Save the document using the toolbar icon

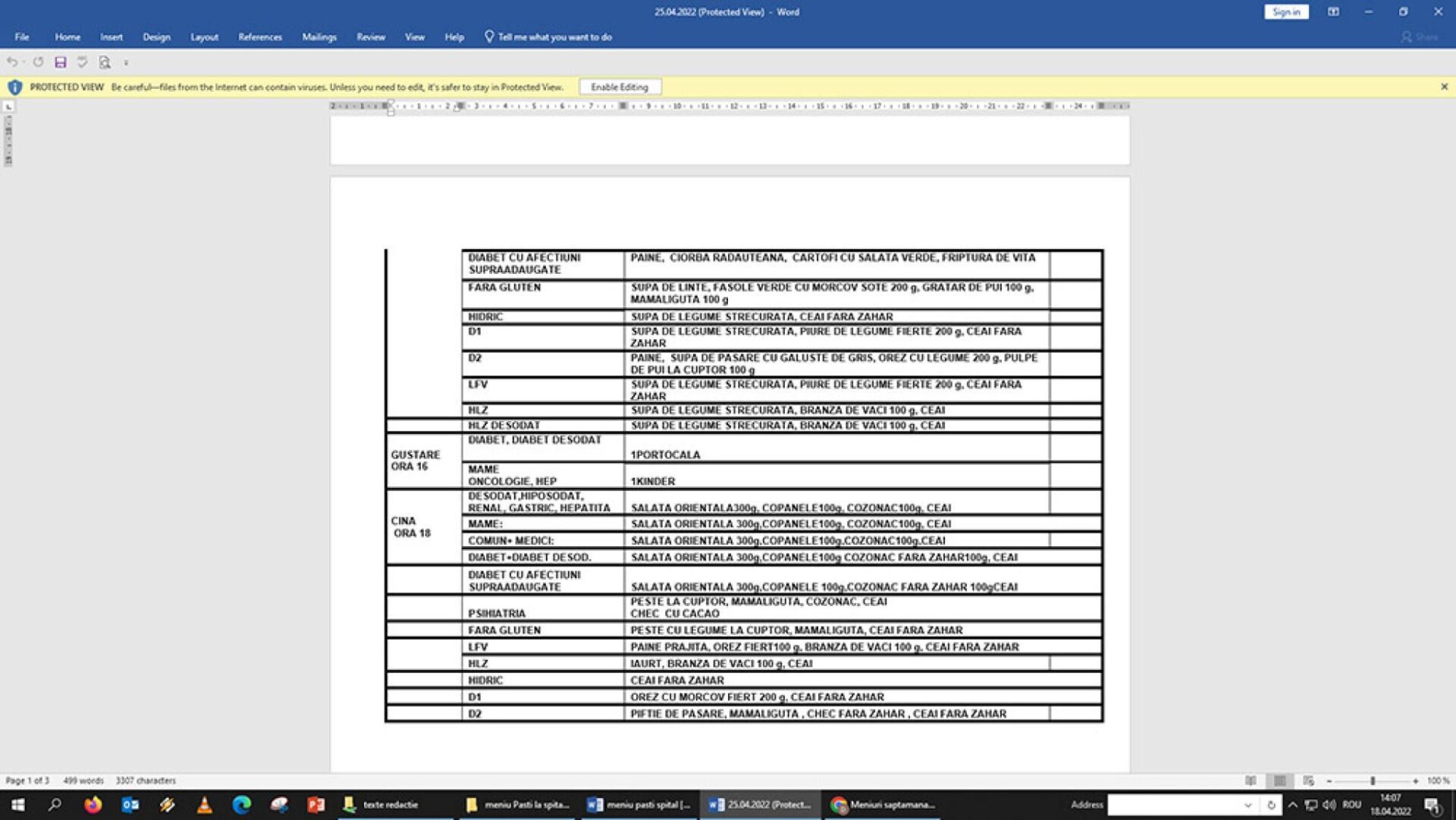tap(60, 62)
